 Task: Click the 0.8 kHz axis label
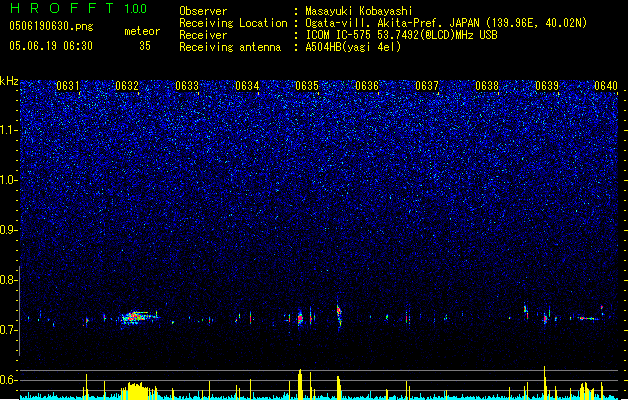coord(9,280)
